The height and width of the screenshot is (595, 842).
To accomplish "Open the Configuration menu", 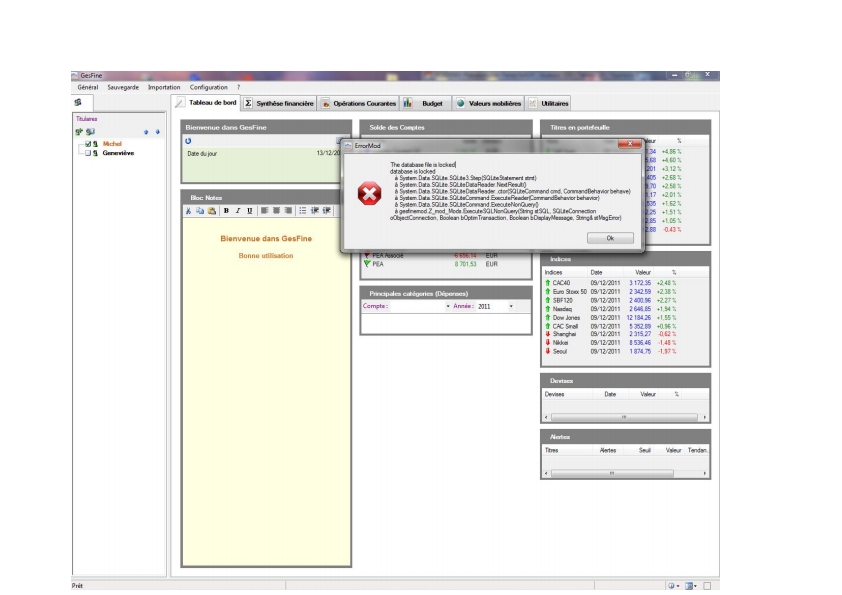I will click(x=208, y=88).
